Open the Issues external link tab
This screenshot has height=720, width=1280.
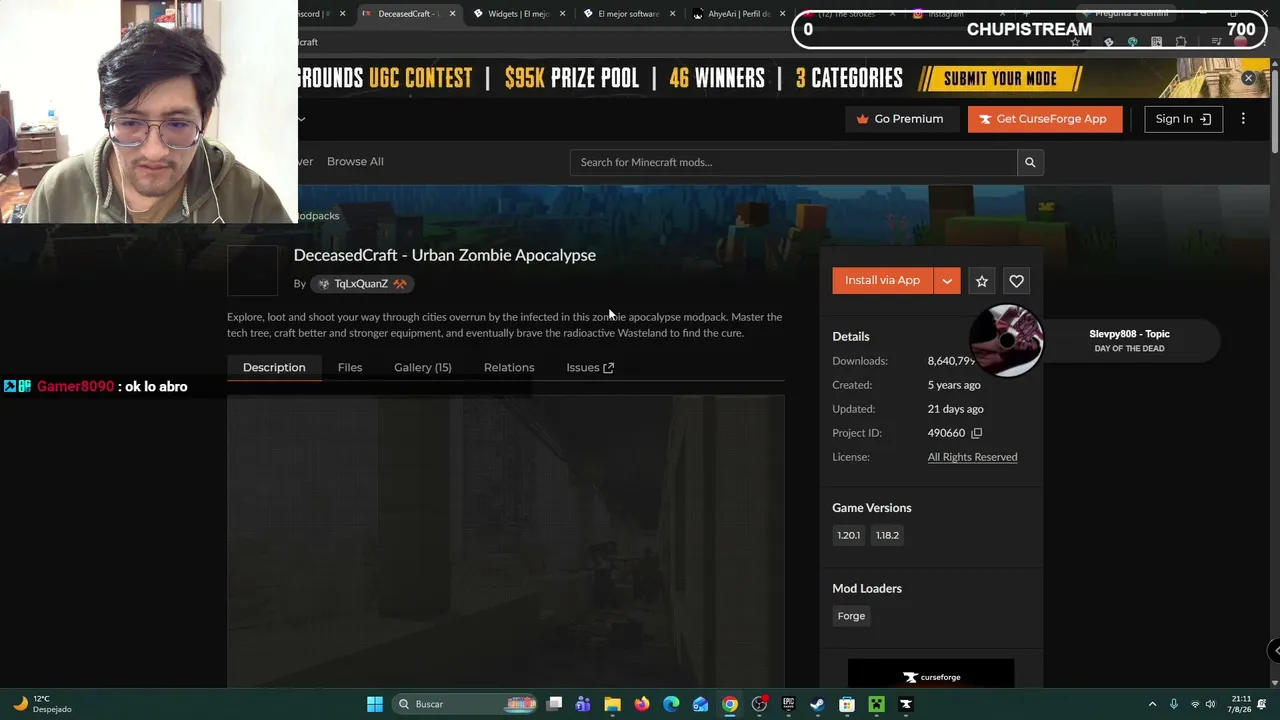pyautogui.click(x=590, y=368)
